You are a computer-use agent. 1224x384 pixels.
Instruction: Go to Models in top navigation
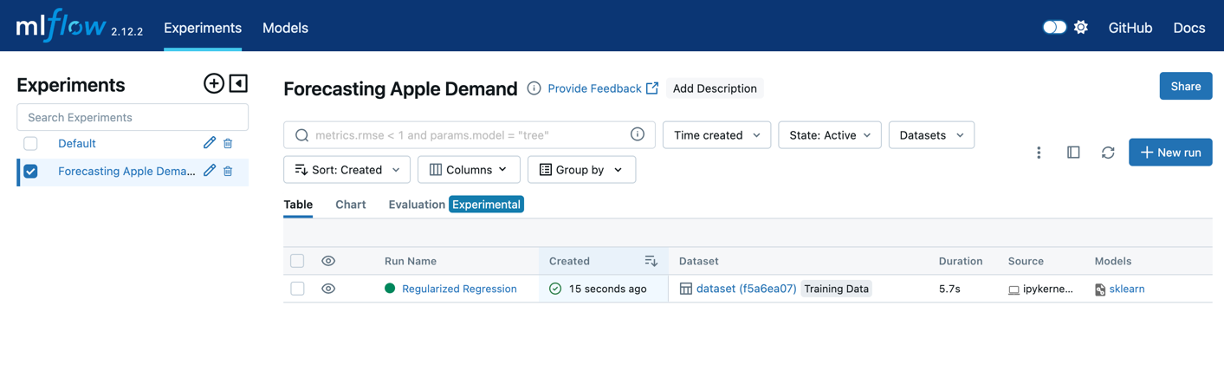pyautogui.click(x=285, y=28)
